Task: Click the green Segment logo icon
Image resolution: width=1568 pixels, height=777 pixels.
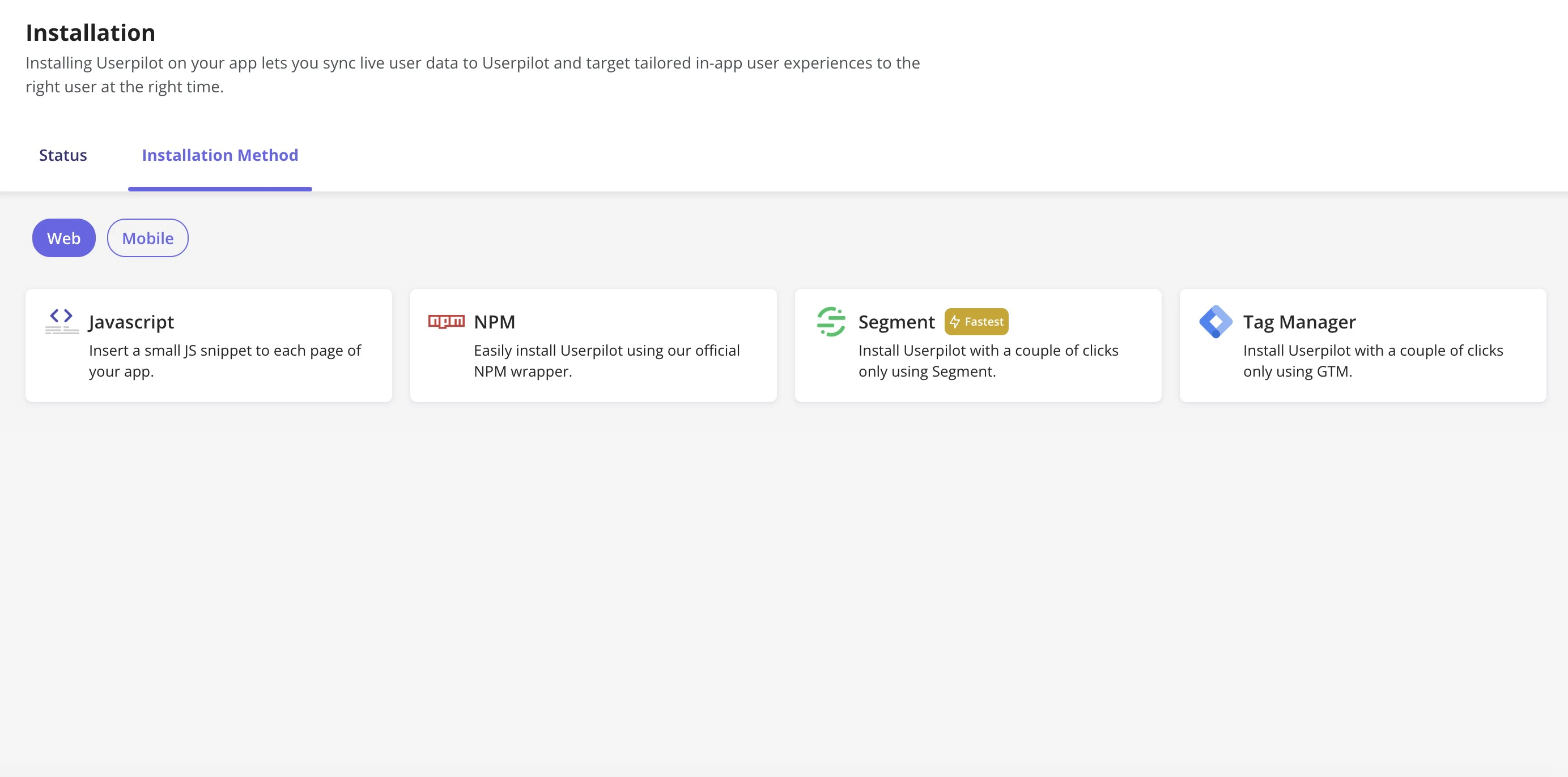Action: point(831,321)
